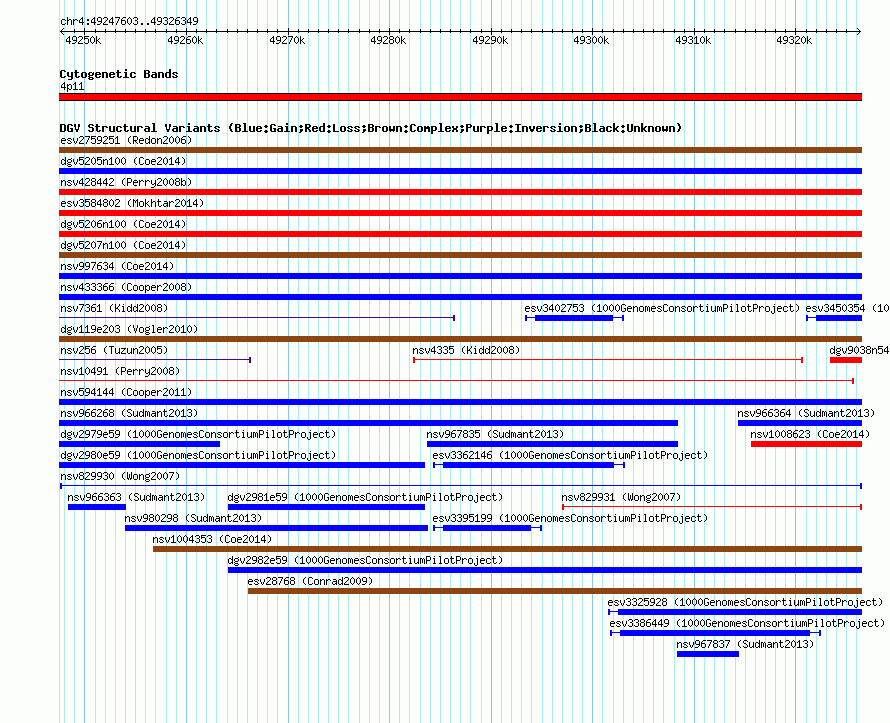Open the esv2759251 (Redon2006) label
The height and width of the screenshot is (723, 890).
pos(126,140)
